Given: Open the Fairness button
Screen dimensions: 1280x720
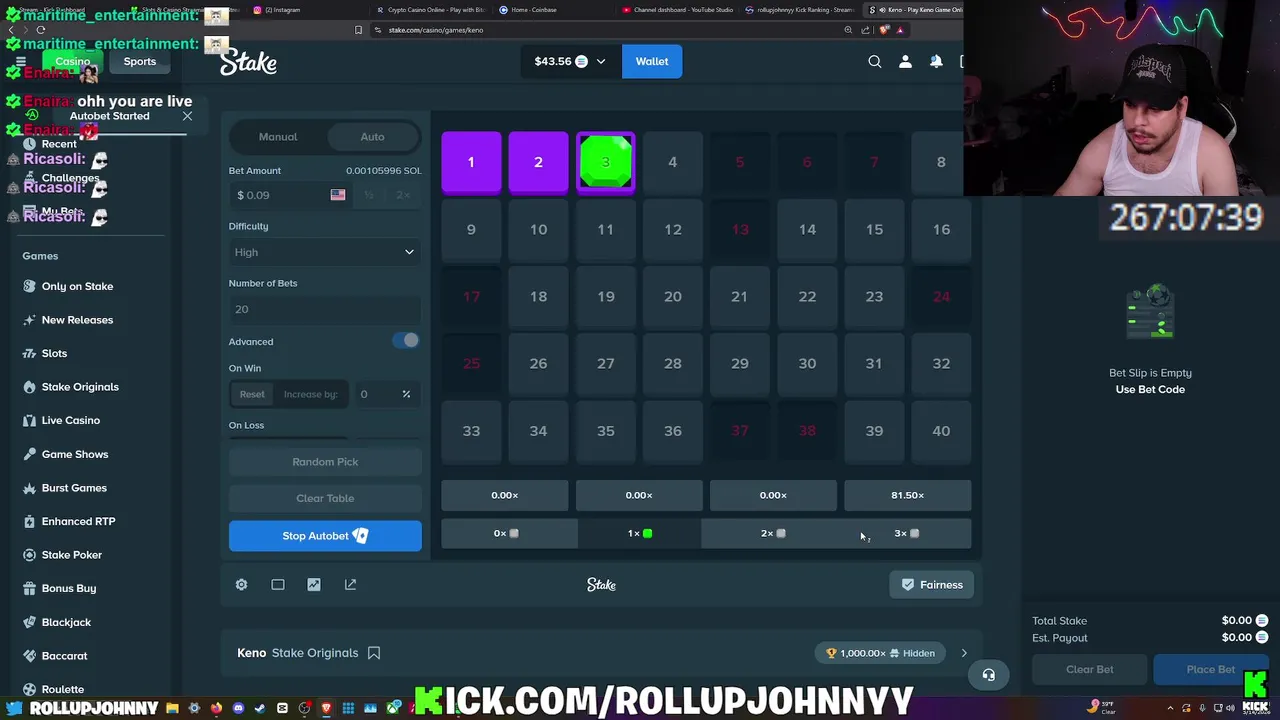Looking at the screenshot, I should (932, 585).
